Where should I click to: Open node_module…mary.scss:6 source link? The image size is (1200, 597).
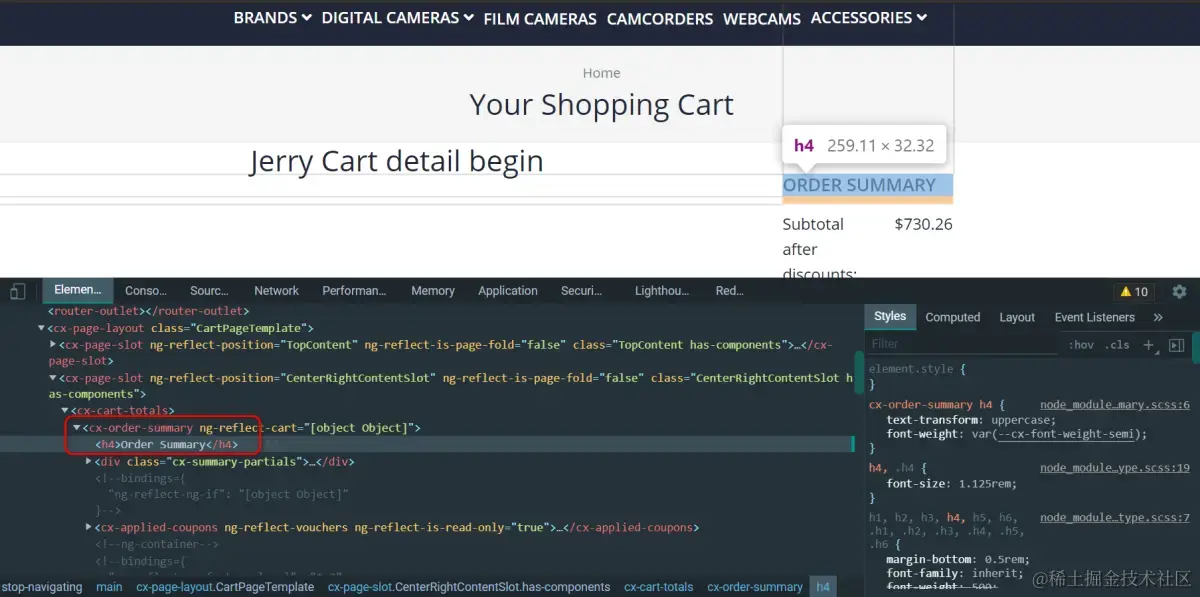(1115, 405)
